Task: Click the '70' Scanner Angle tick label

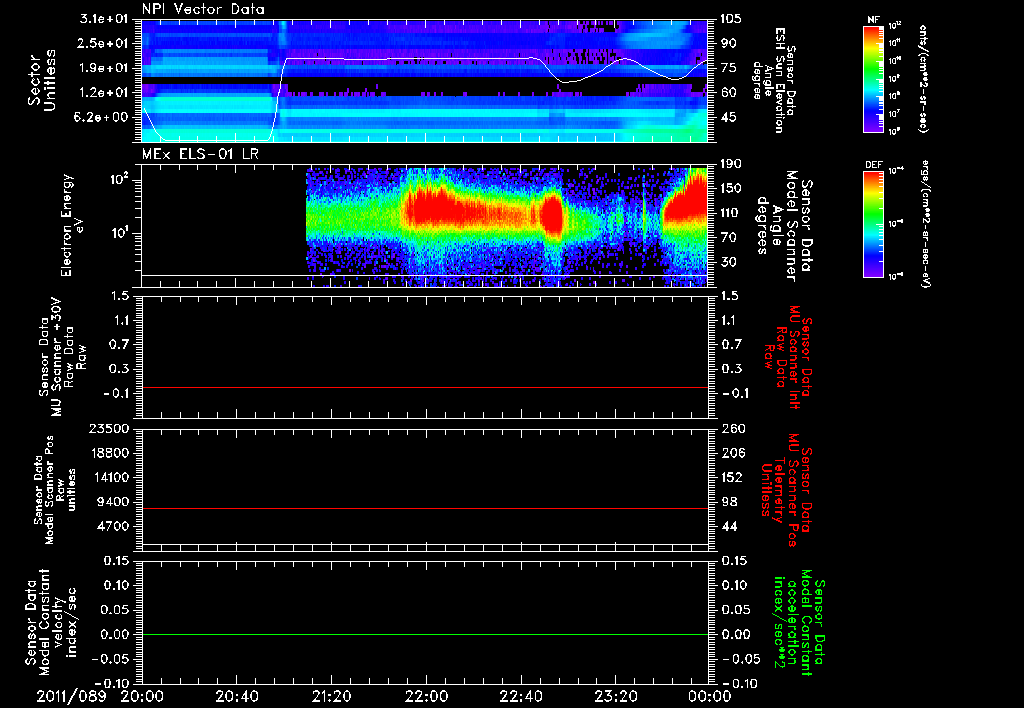Action: tap(728, 237)
